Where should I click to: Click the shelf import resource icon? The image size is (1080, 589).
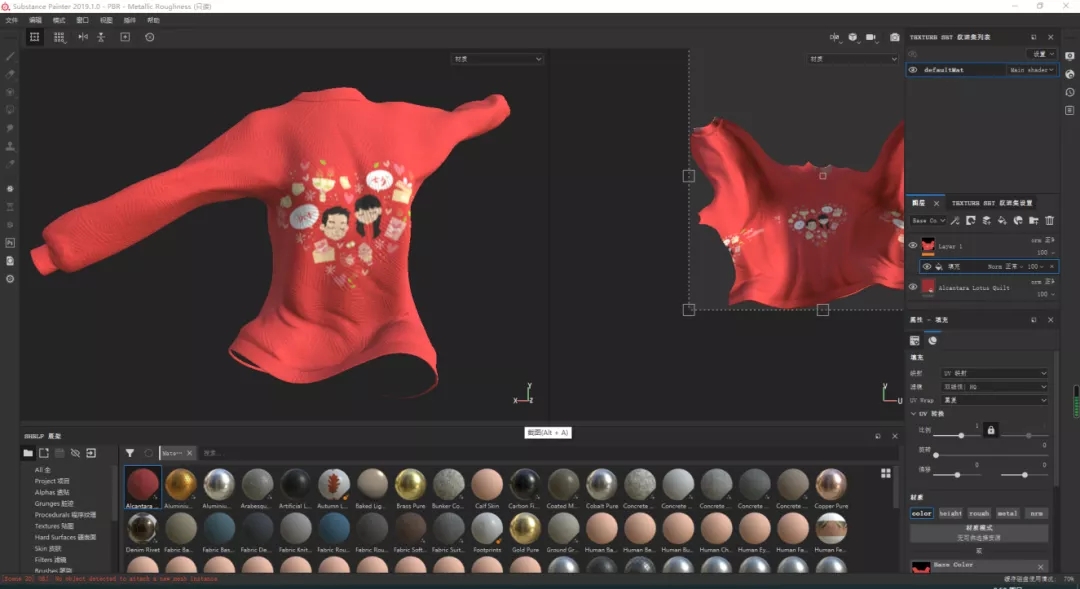(x=91, y=453)
